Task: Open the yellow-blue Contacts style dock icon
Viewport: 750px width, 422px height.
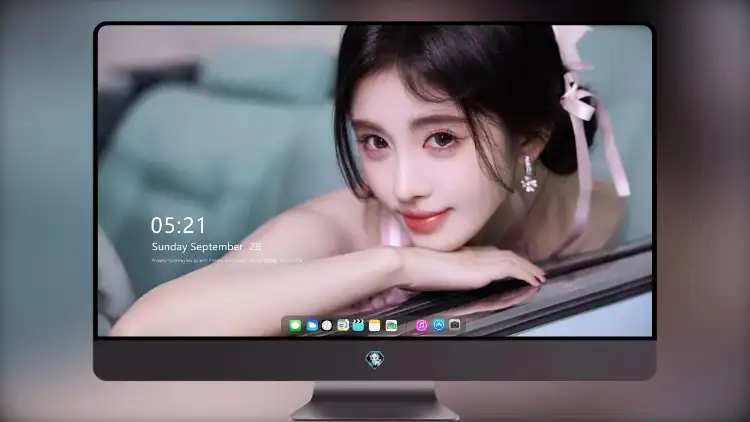Action: [x=343, y=326]
